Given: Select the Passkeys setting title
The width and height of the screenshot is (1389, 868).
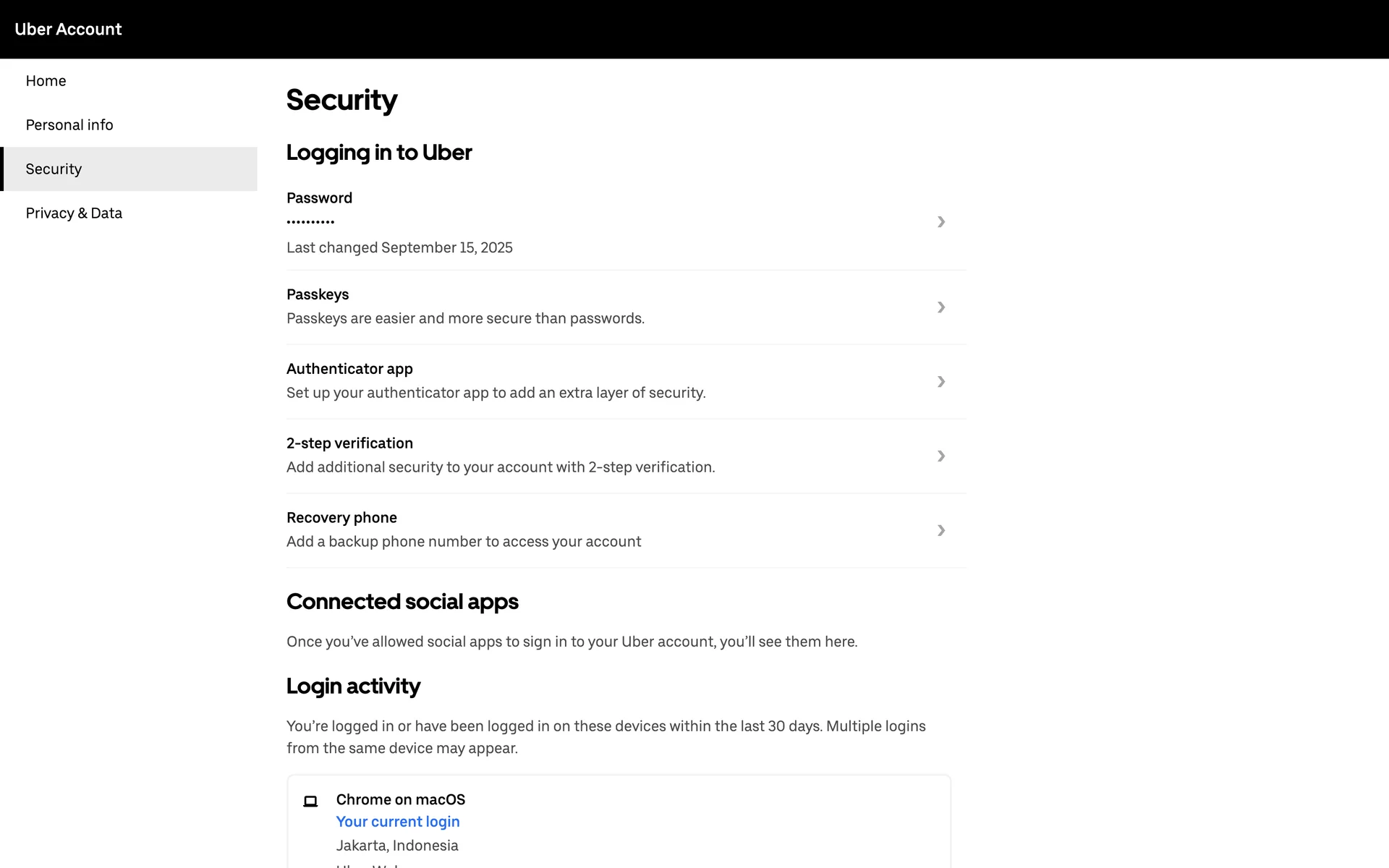Looking at the screenshot, I should coord(318,294).
